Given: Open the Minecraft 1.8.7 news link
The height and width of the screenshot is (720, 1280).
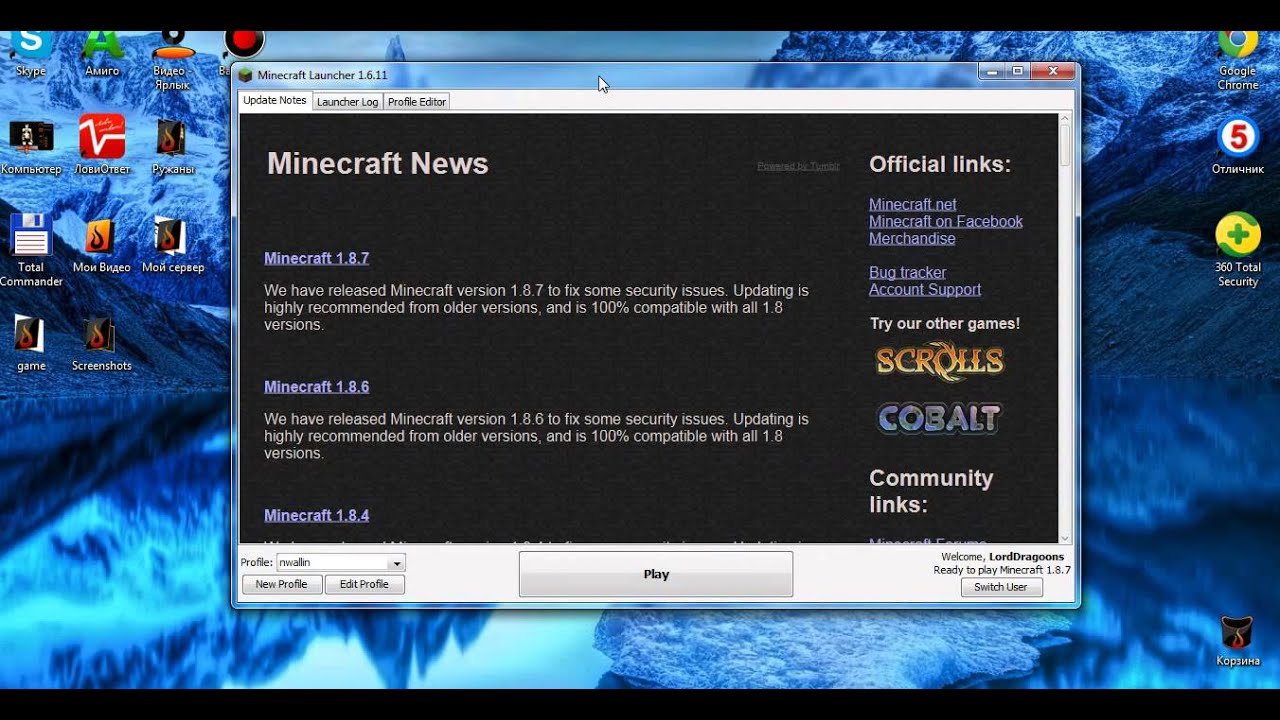Looking at the screenshot, I should click(x=317, y=258).
